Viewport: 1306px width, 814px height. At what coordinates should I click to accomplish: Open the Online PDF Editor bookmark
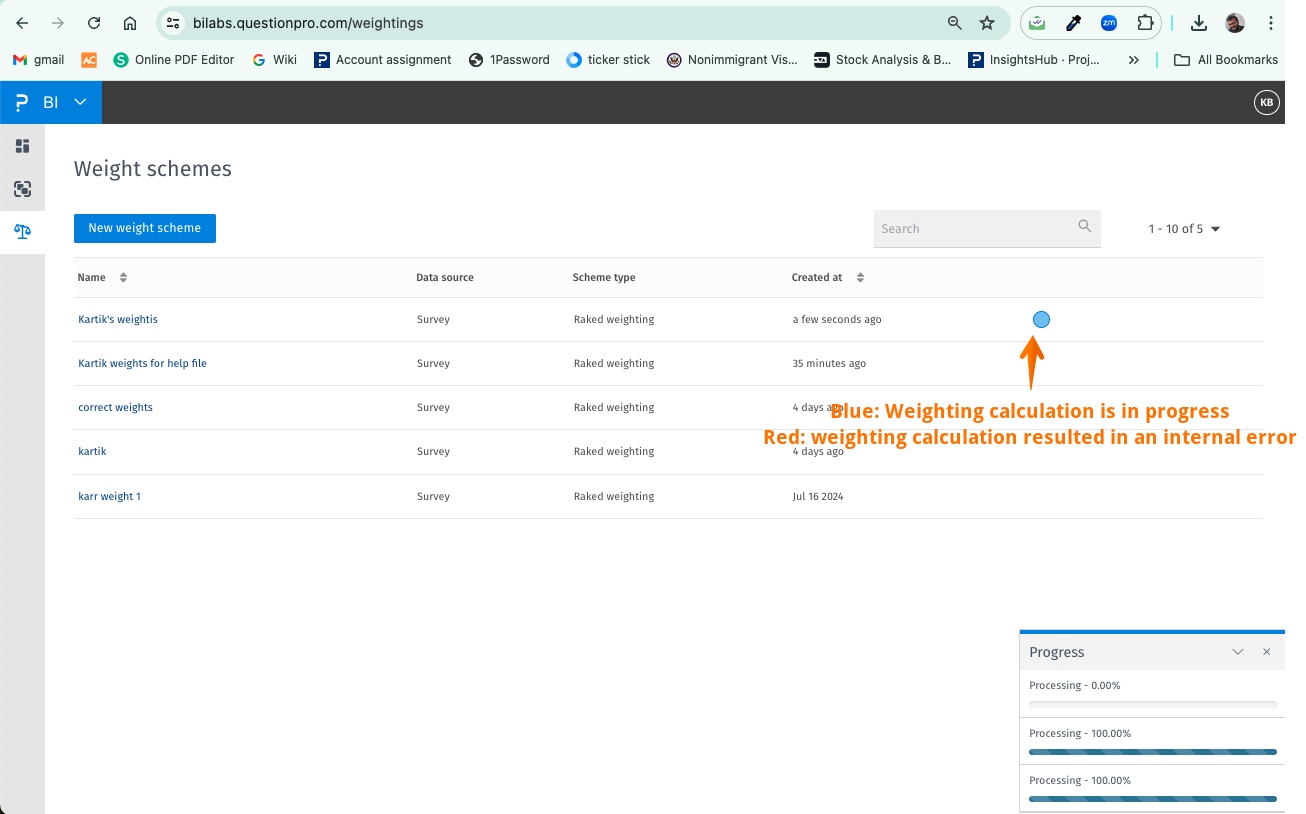(174, 60)
